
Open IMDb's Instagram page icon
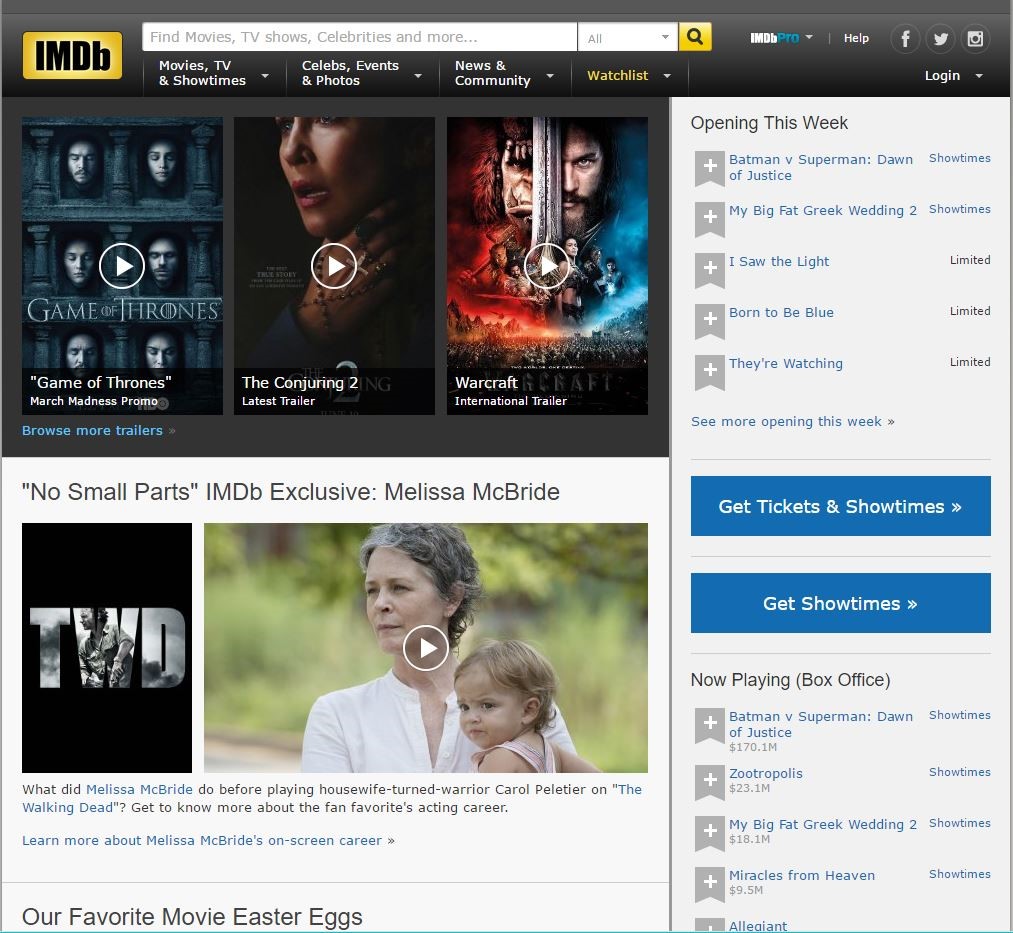coord(975,39)
